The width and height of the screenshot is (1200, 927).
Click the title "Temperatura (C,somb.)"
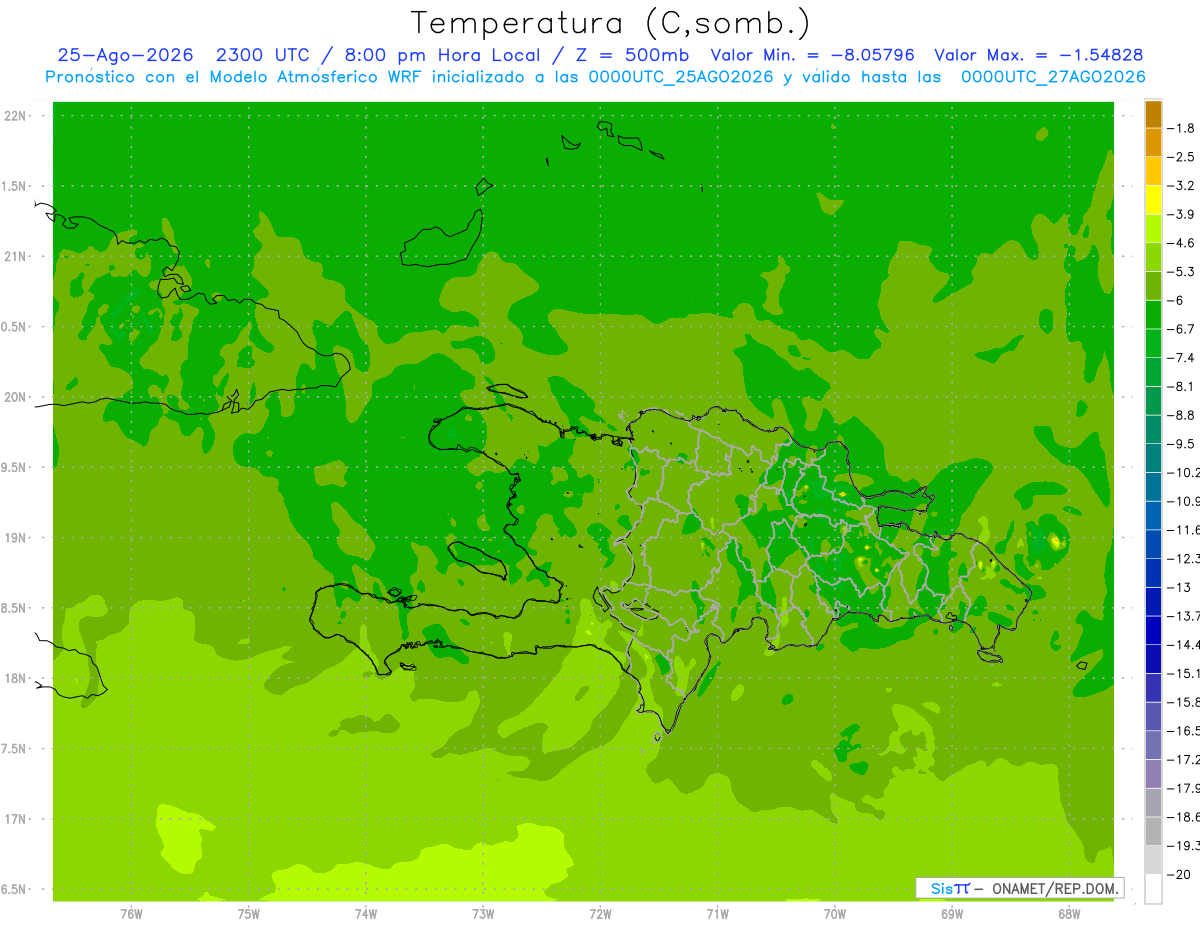click(611, 23)
